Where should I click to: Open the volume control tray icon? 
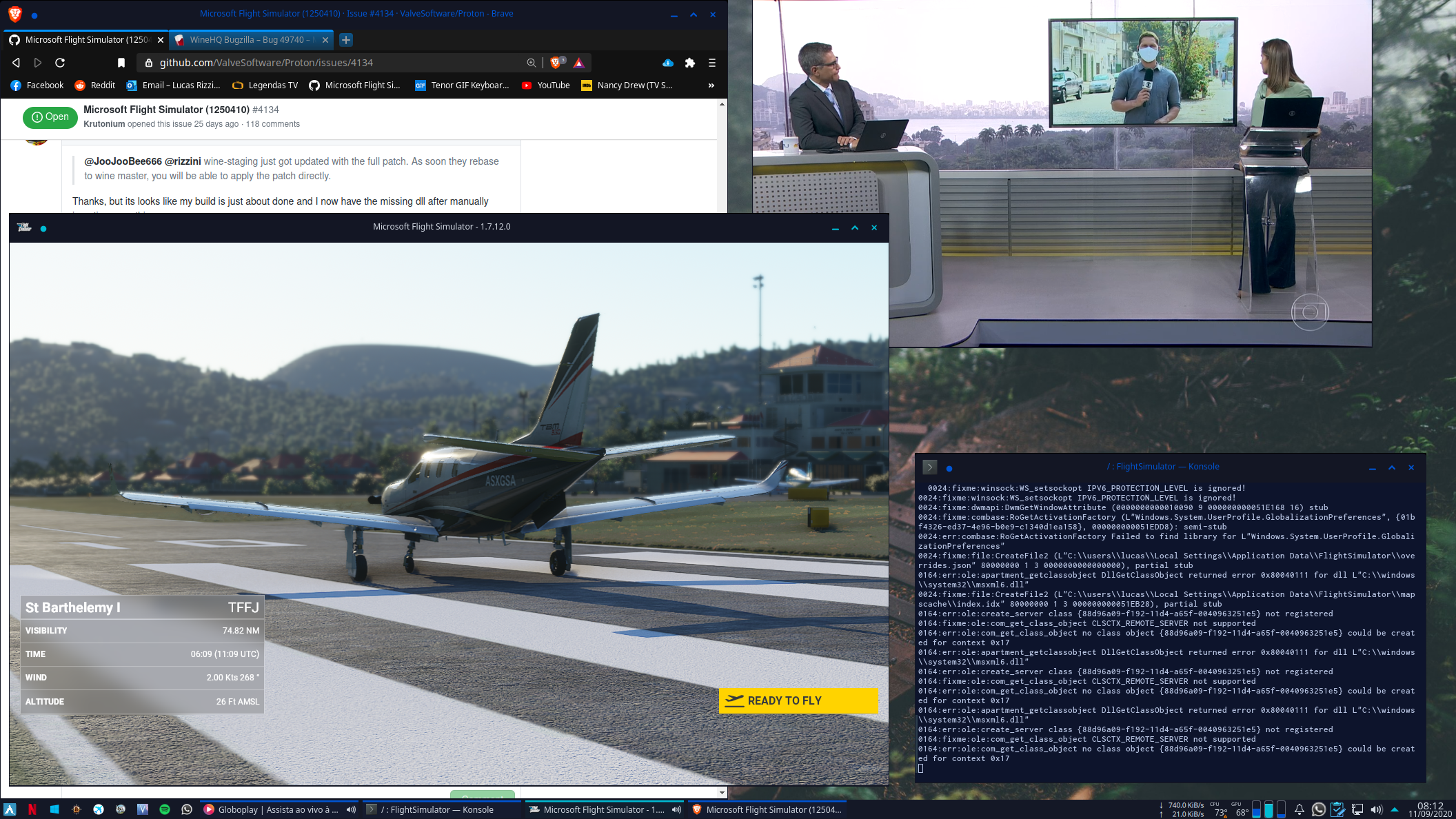pyautogui.click(x=1376, y=809)
